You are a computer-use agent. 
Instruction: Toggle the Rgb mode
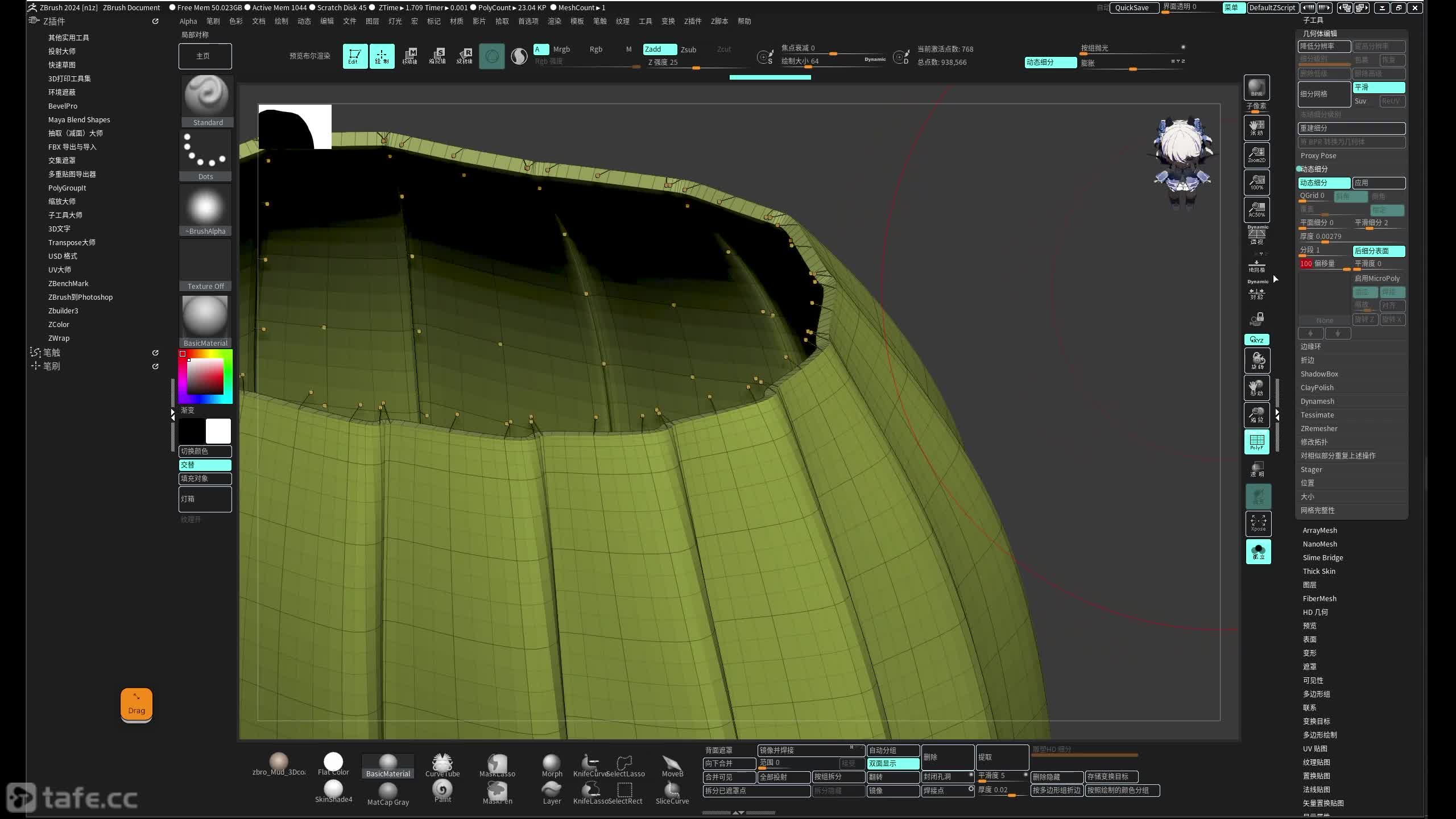pyautogui.click(x=595, y=49)
